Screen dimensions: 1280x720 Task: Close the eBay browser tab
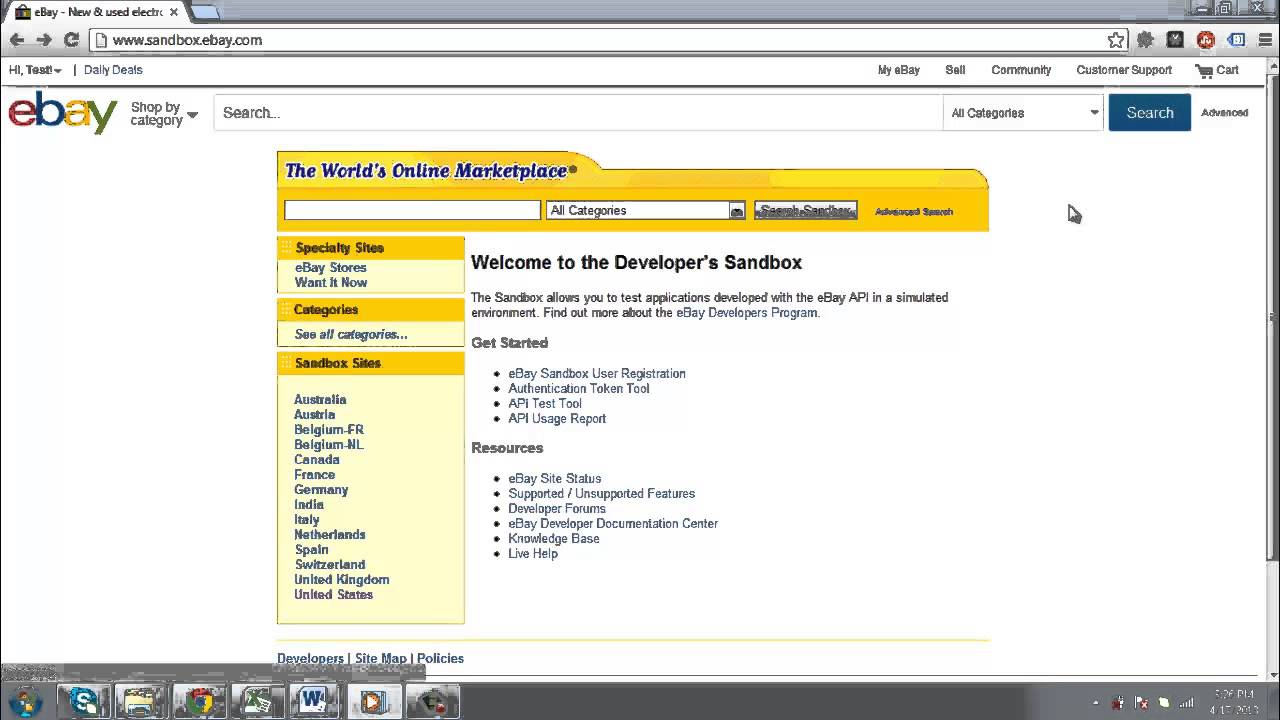[173, 12]
